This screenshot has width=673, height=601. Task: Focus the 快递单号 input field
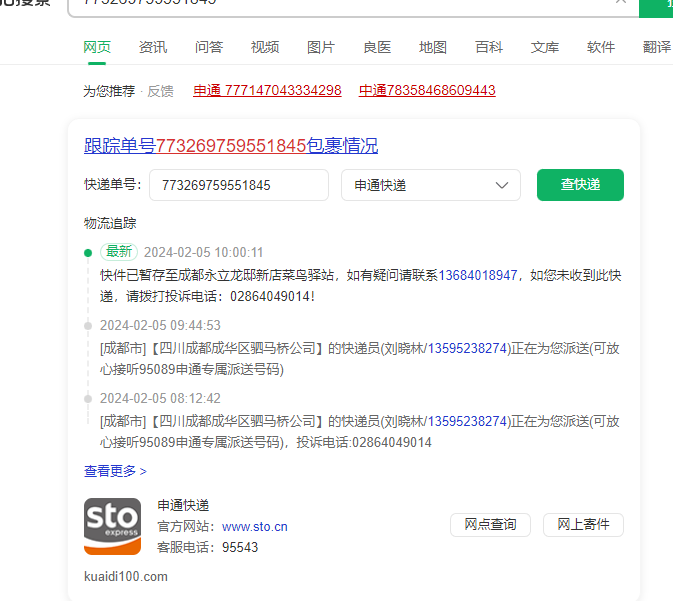[x=239, y=185]
